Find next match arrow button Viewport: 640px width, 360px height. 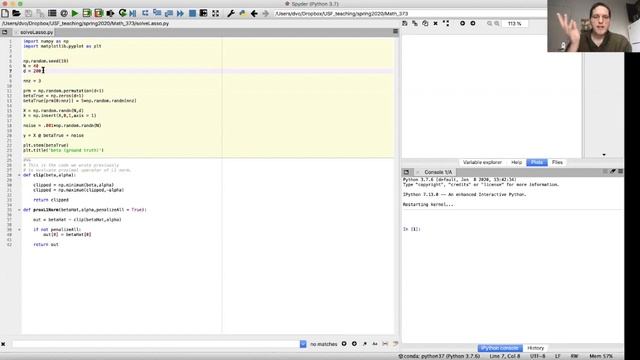(354, 344)
